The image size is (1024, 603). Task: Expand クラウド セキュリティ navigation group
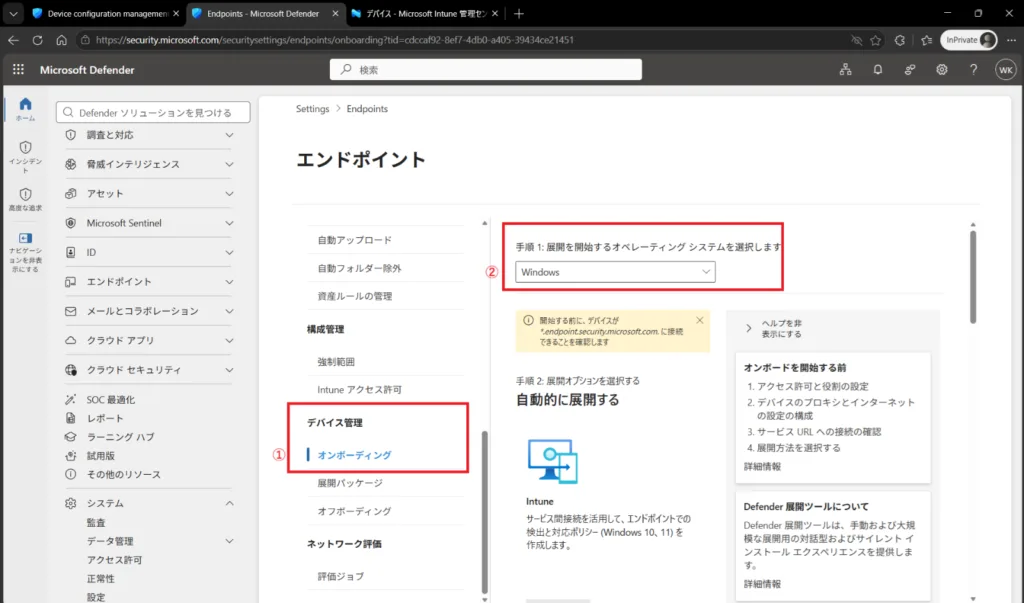[x=229, y=370]
